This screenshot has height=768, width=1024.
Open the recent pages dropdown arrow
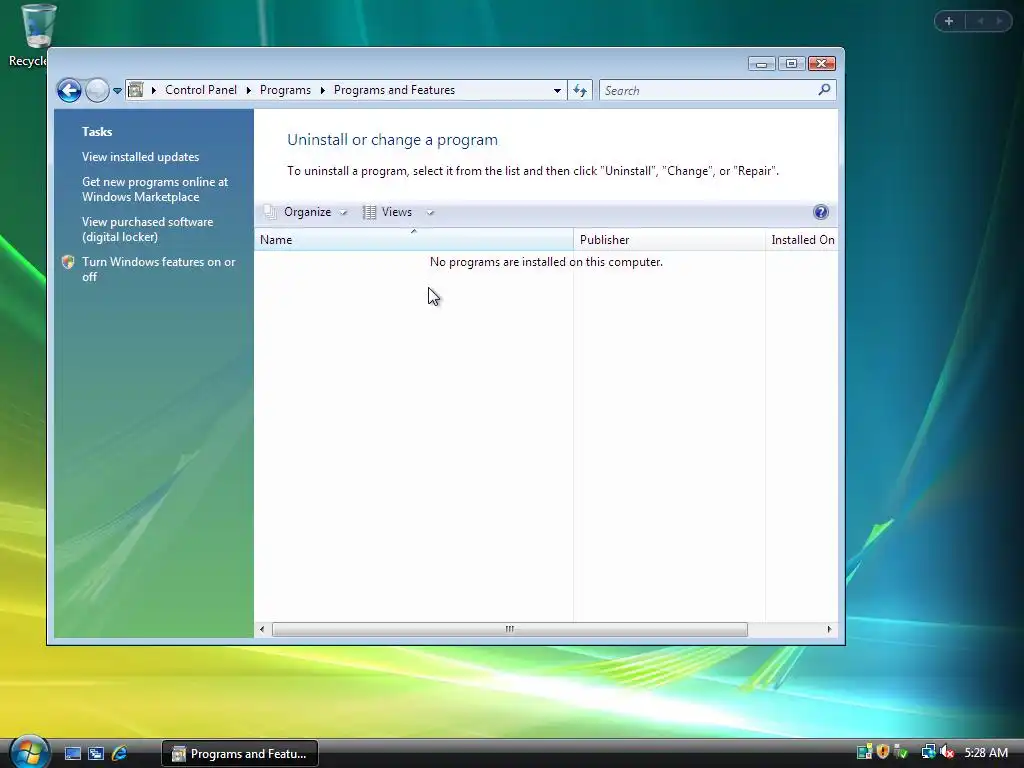[x=118, y=91]
